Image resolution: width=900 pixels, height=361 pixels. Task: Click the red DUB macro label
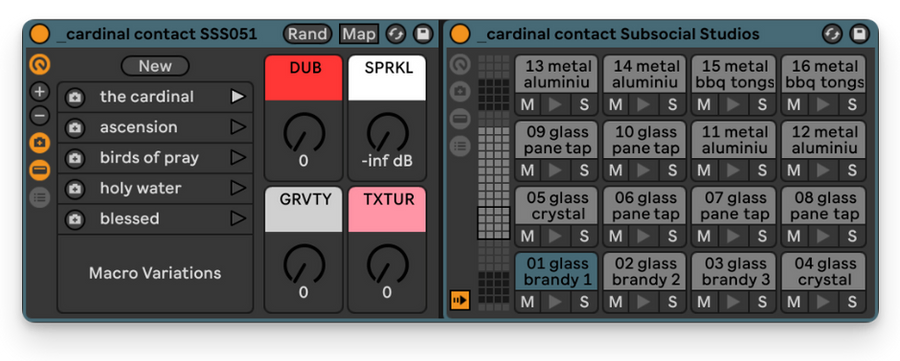pyautogui.click(x=304, y=77)
